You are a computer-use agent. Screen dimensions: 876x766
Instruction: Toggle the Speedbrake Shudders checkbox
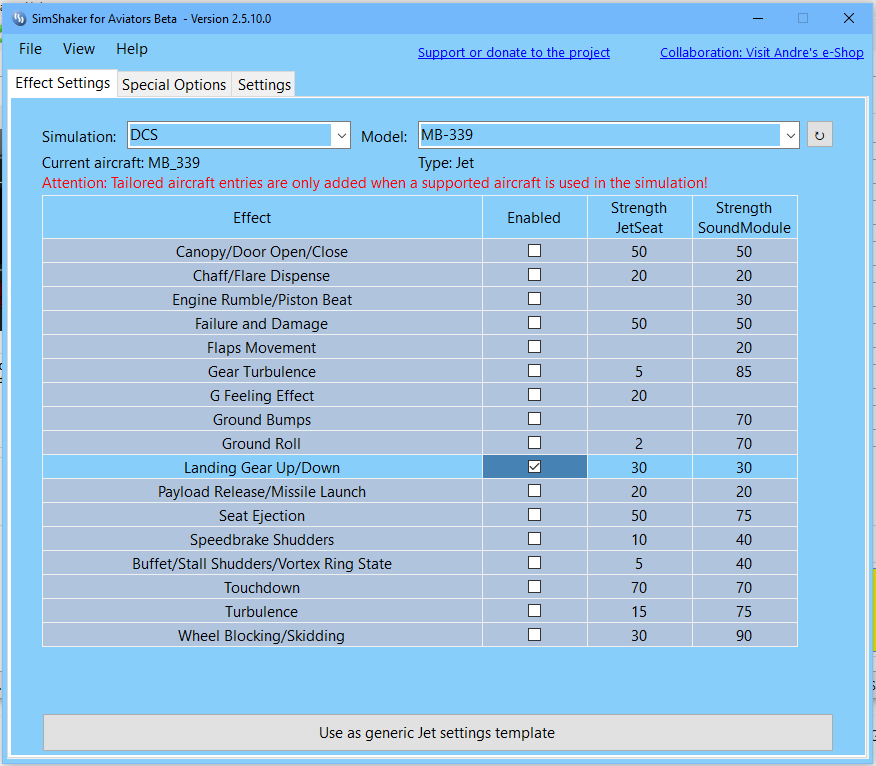[534, 539]
